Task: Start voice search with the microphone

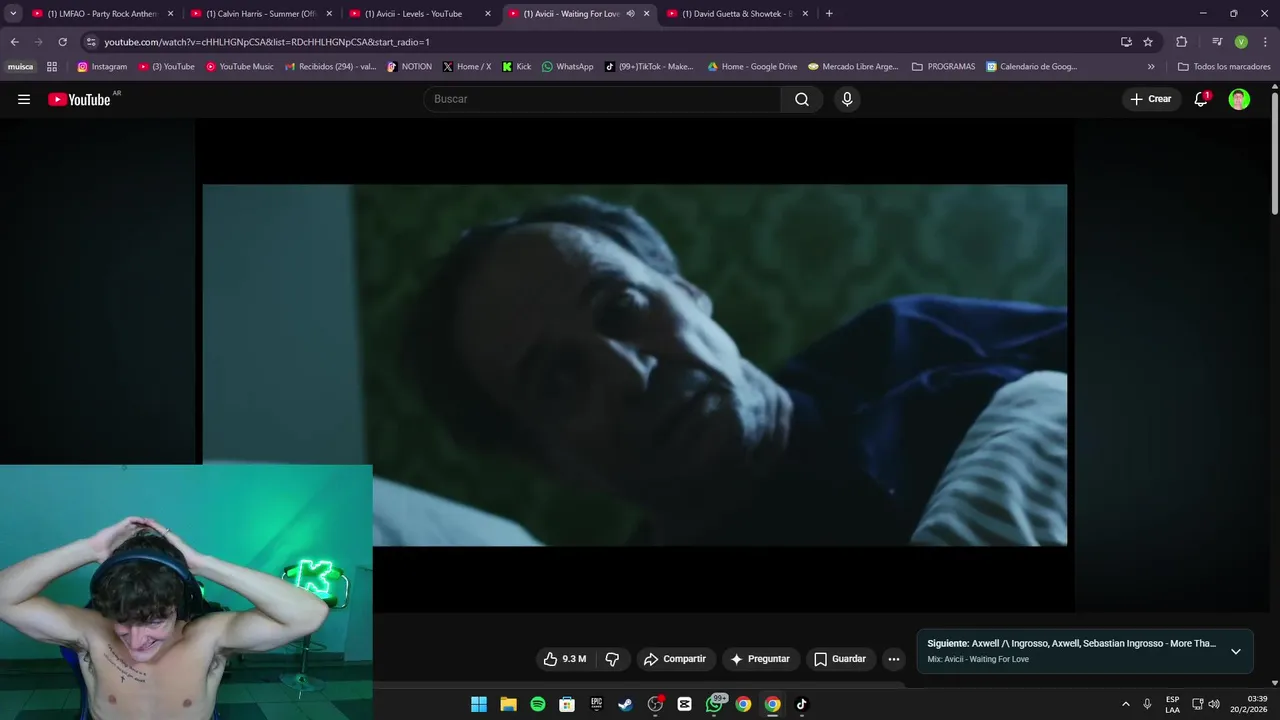Action: point(847,99)
